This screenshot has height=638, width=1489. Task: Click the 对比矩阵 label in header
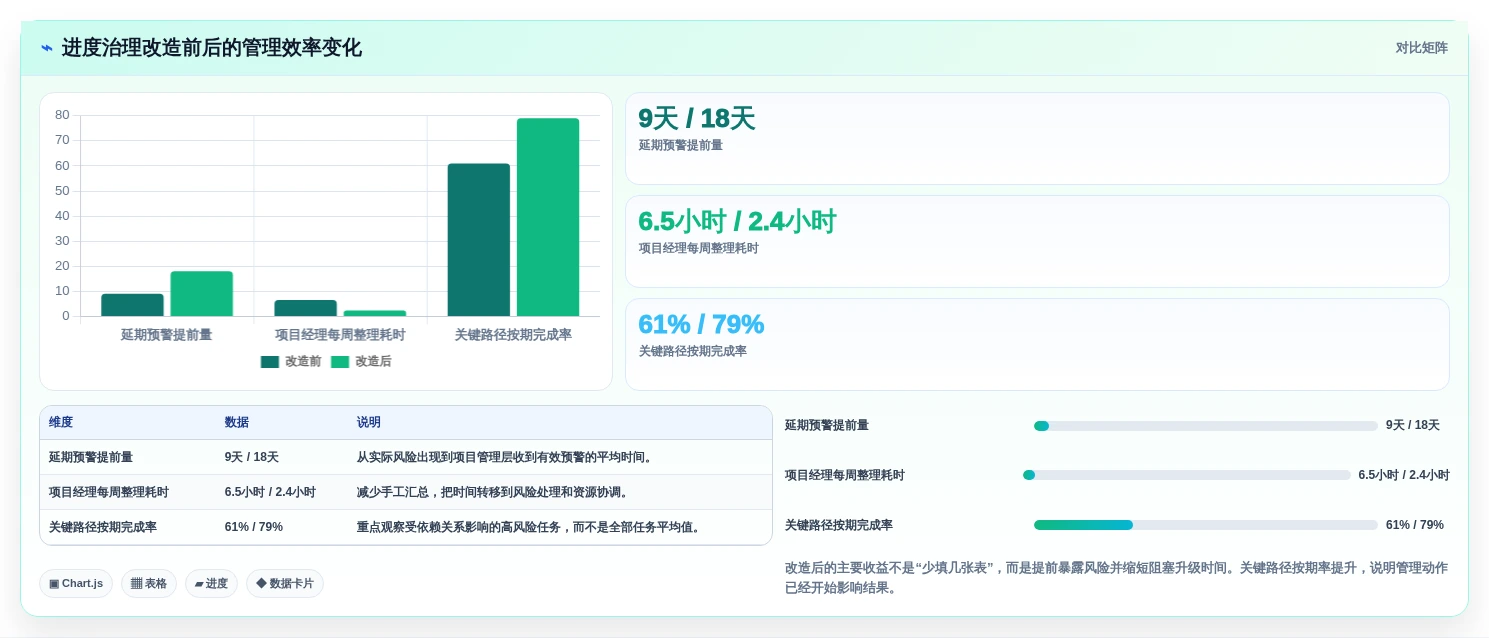pos(1421,47)
